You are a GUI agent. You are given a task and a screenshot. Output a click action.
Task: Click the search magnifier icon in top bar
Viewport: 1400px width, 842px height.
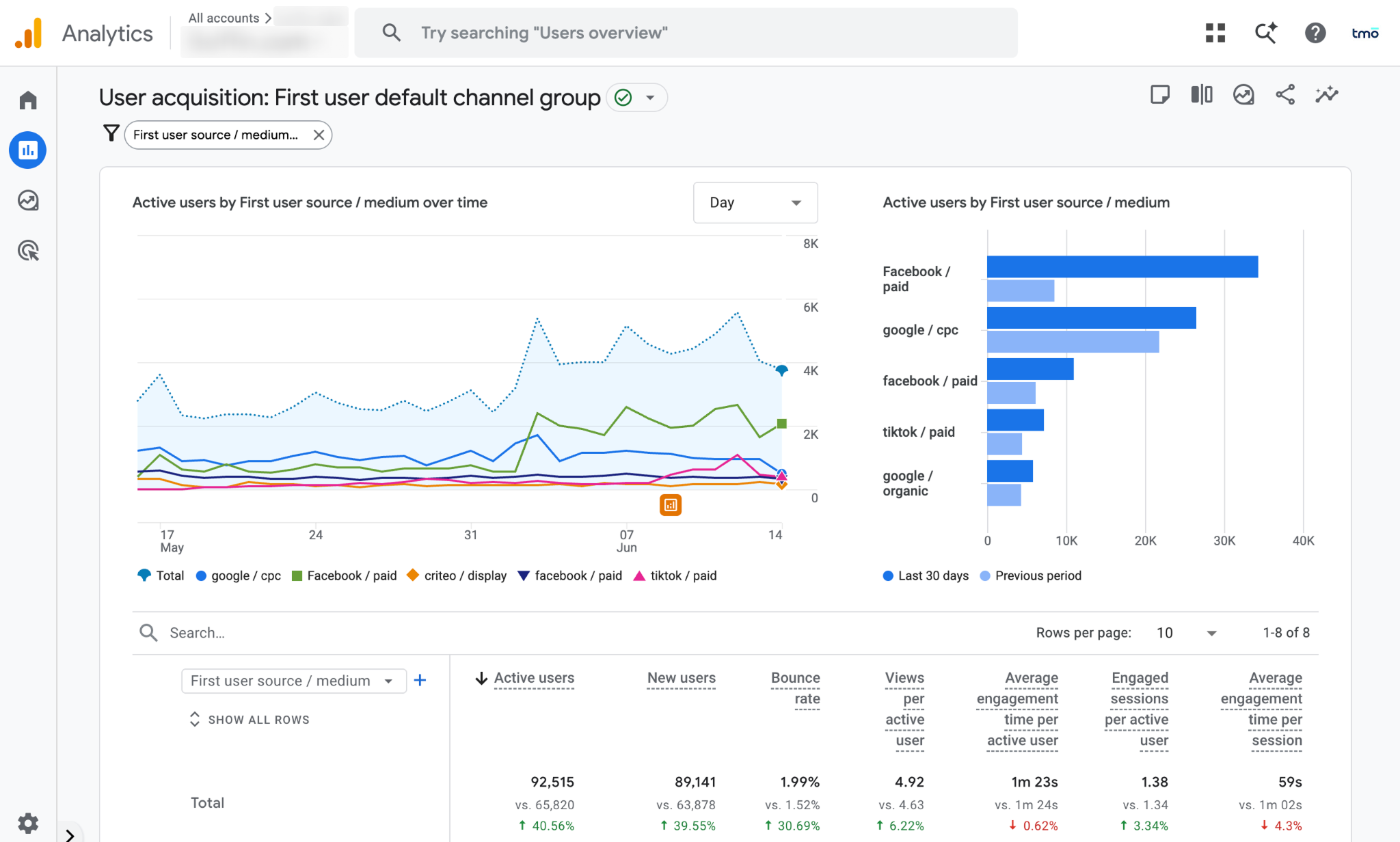point(391,32)
